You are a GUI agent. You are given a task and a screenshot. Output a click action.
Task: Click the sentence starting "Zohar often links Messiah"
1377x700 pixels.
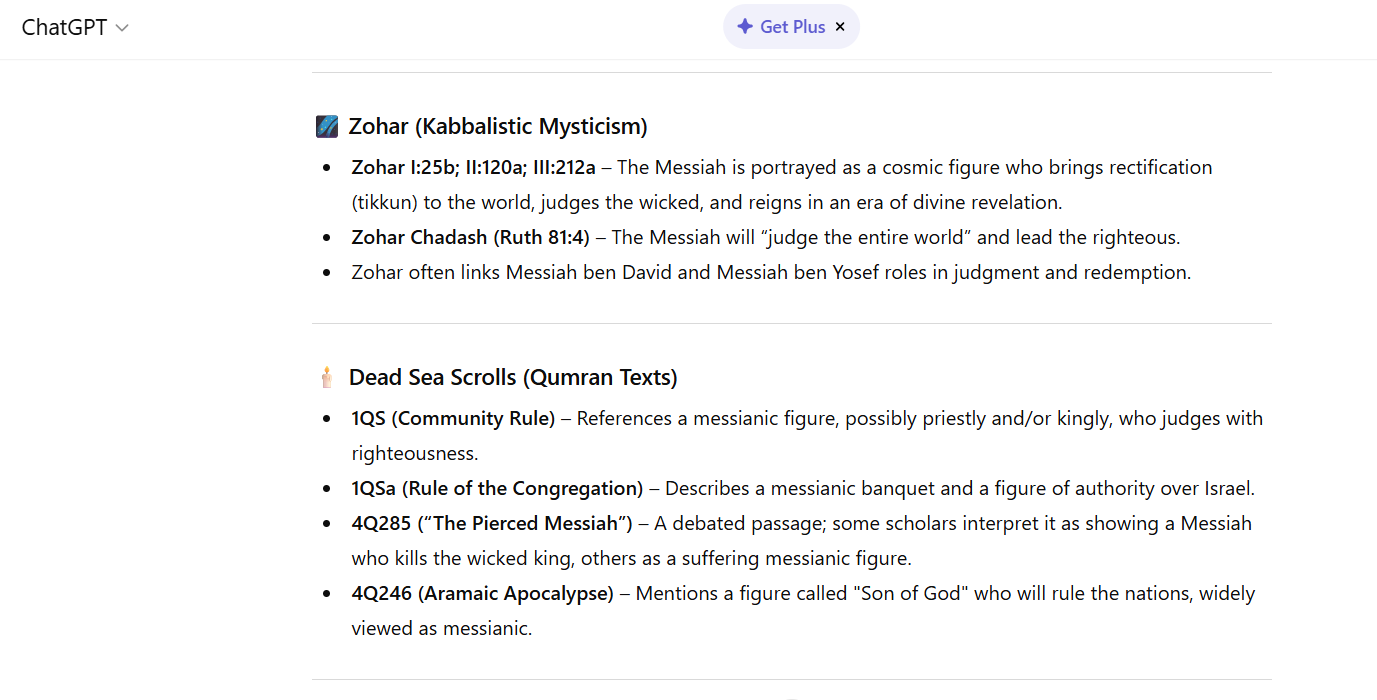click(x=771, y=272)
